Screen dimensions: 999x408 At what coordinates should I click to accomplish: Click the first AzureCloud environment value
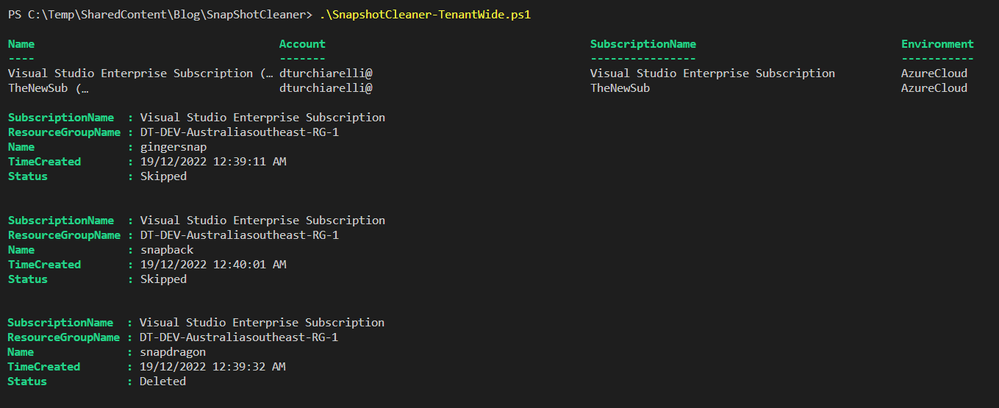934,73
